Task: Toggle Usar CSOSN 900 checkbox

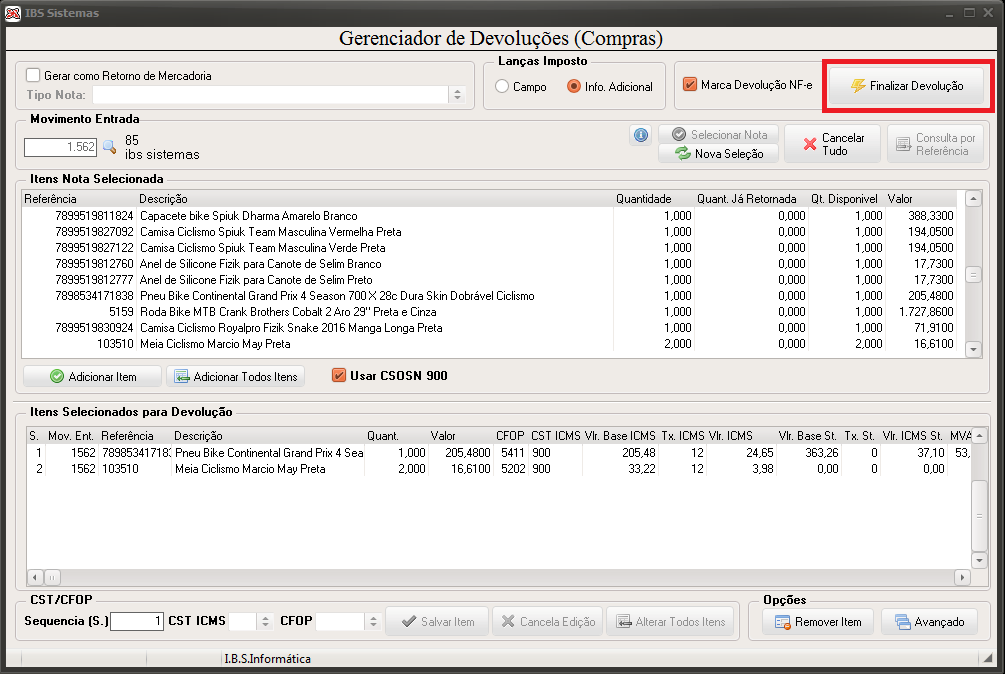Action: [x=339, y=375]
